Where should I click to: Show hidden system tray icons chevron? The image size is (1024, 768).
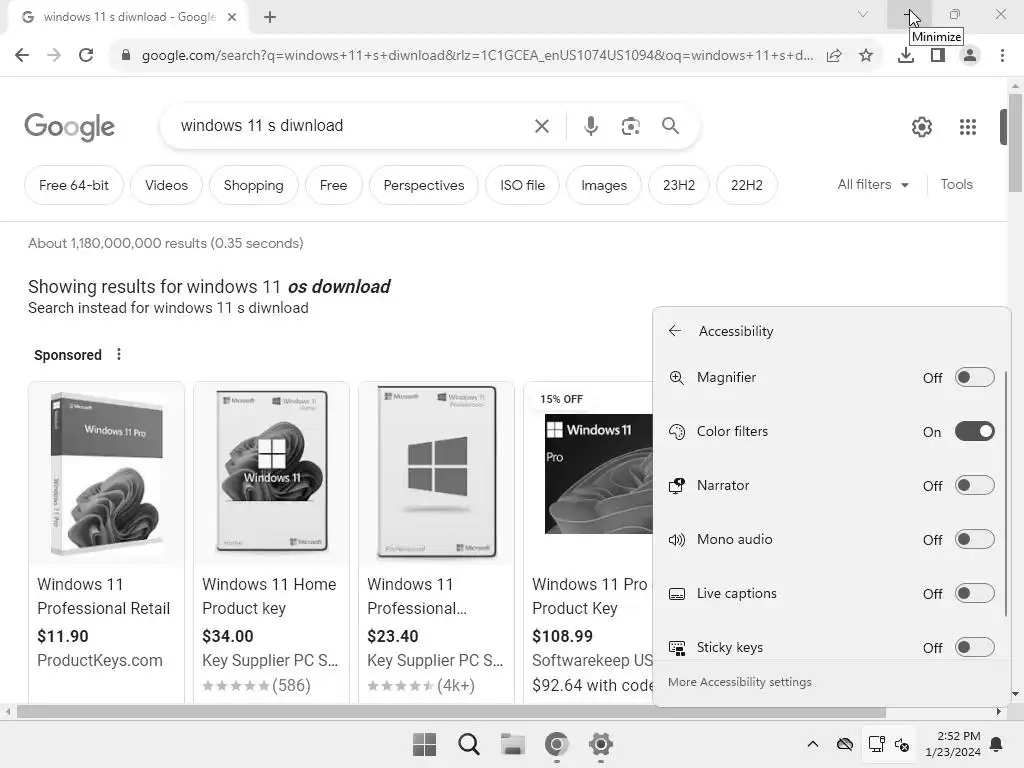tap(812, 744)
